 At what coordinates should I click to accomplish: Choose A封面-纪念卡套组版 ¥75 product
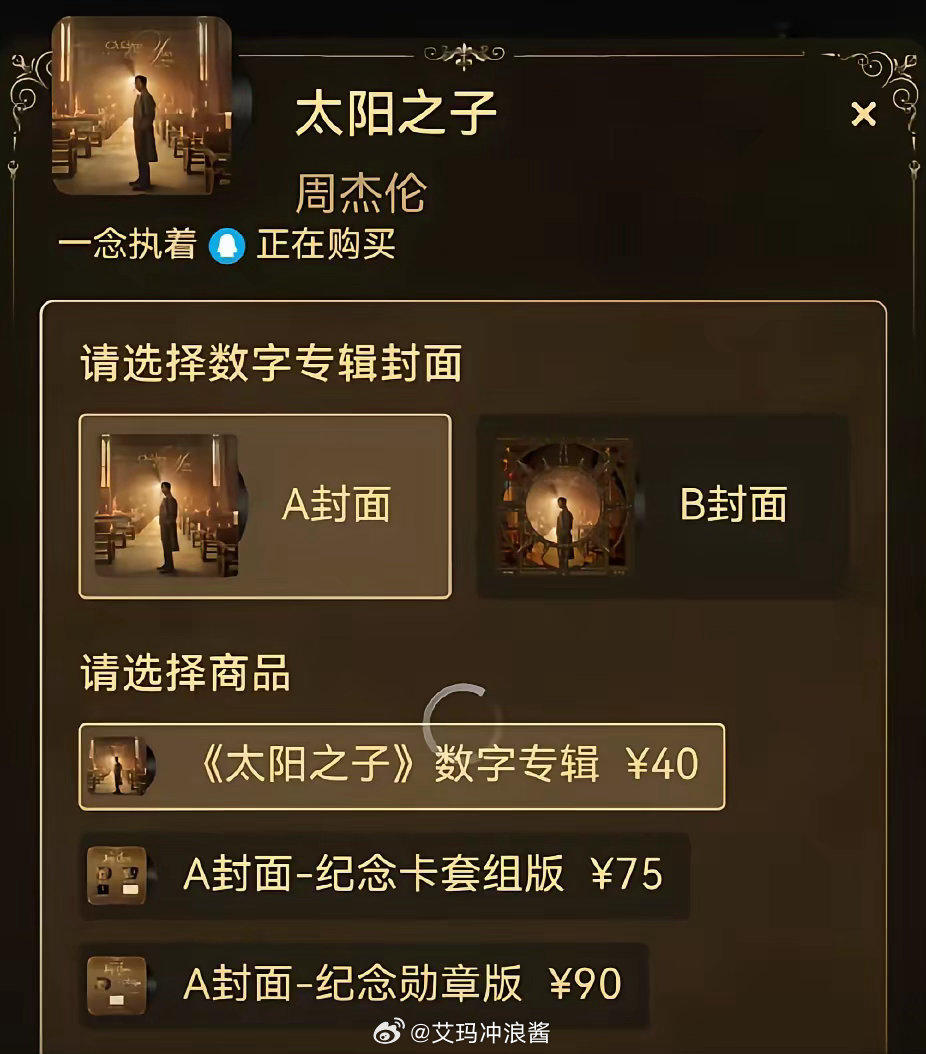[384, 876]
